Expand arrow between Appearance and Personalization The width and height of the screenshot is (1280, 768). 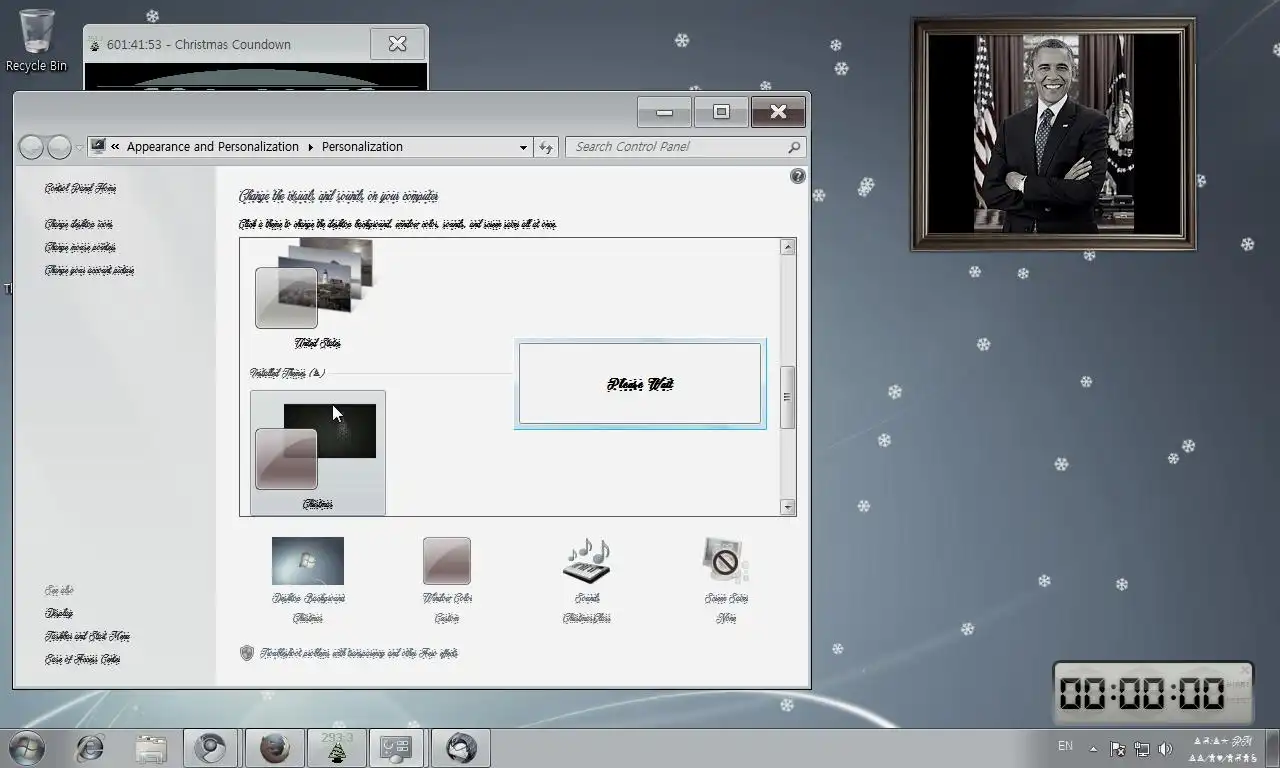[x=311, y=147]
